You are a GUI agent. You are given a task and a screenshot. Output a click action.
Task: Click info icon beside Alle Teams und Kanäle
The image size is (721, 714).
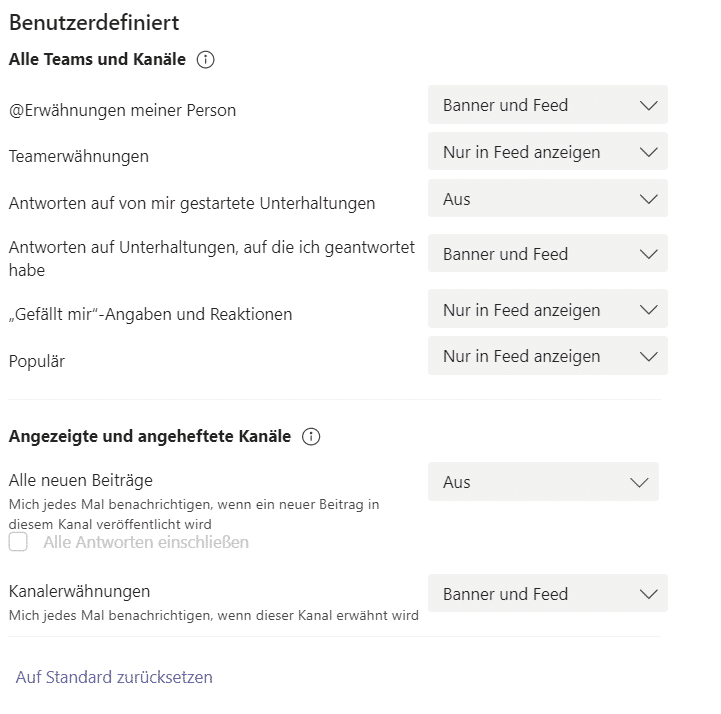pos(206,60)
